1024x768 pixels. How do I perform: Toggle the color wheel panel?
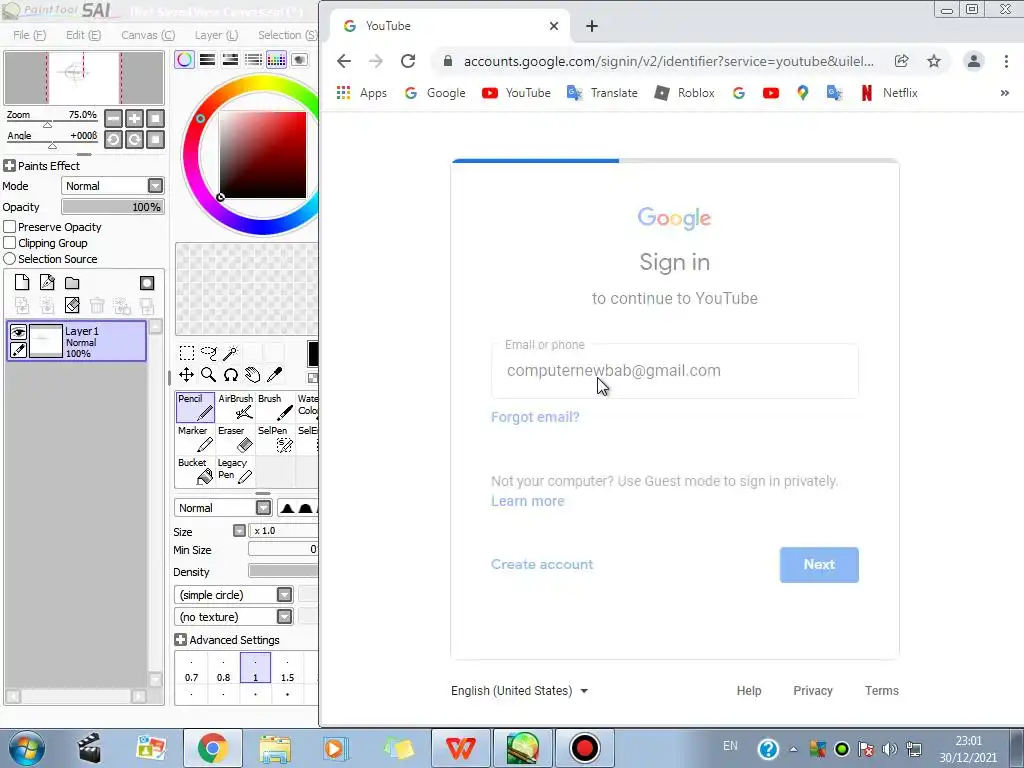click(x=185, y=60)
